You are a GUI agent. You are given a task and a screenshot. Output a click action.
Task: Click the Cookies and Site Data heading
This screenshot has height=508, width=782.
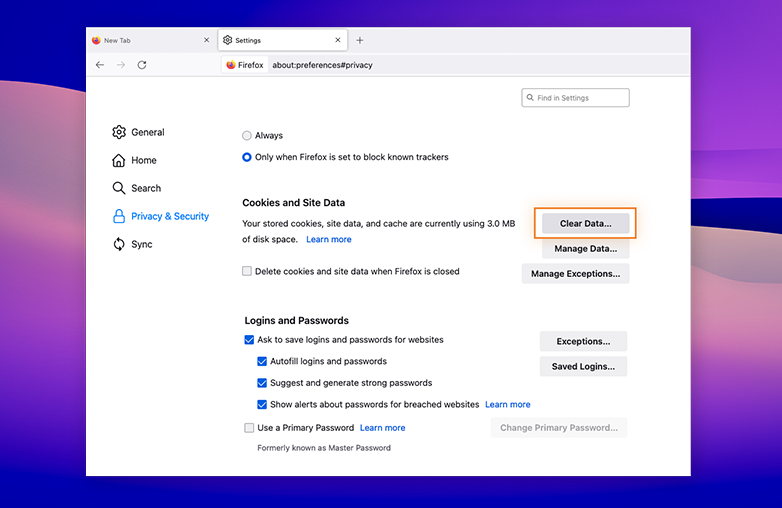click(294, 203)
